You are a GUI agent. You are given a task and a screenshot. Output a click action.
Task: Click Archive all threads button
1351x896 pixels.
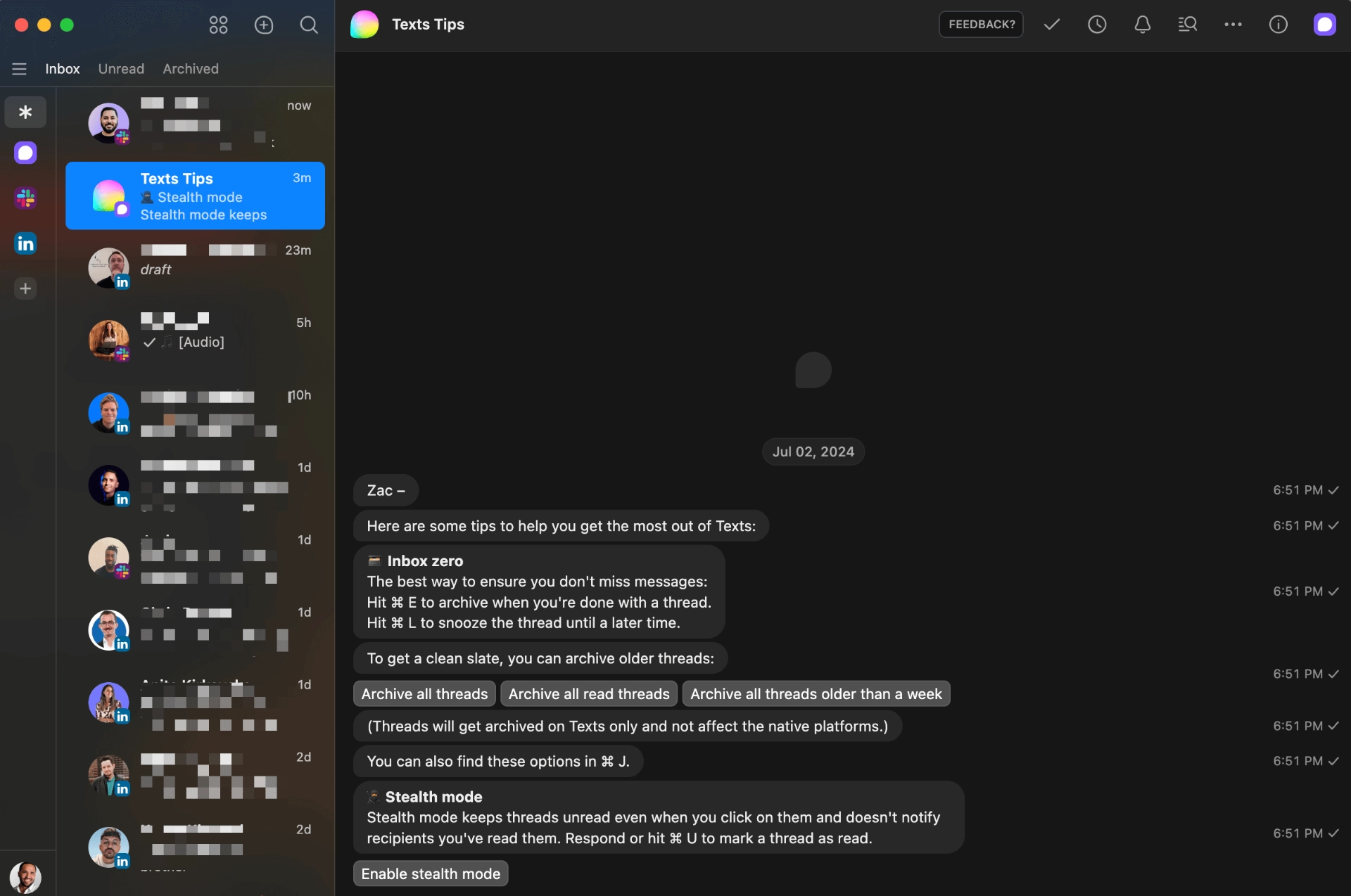(x=424, y=694)
